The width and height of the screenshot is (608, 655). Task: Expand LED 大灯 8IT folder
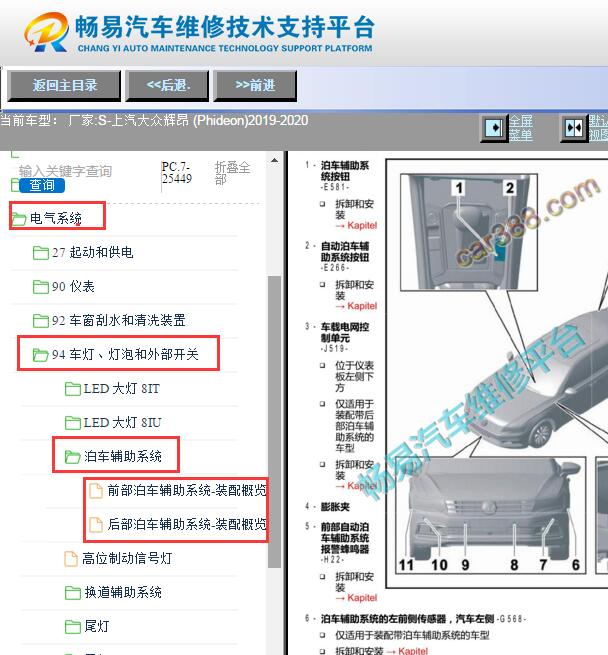[x=122, y=388]
